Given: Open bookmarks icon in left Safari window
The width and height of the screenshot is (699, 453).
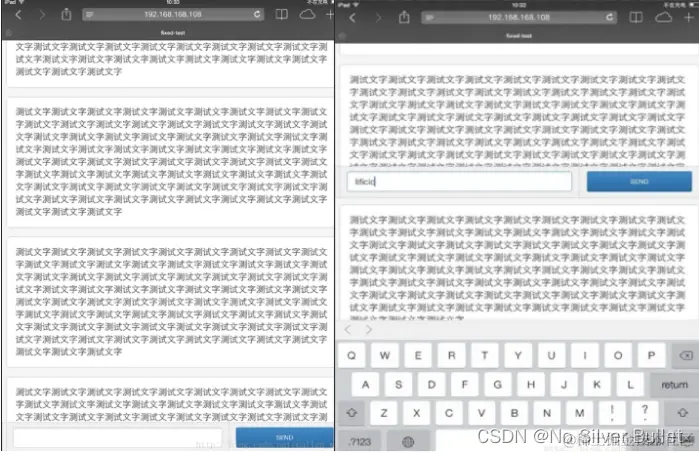Looking at the screenshot, I should point(281,15).
